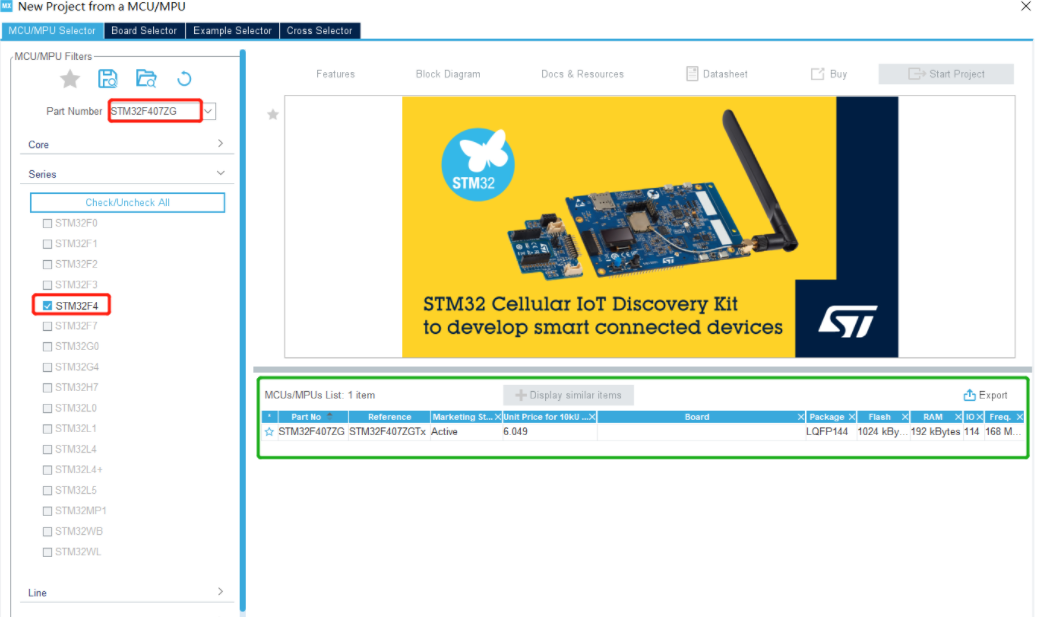Screen dimensions: 1039x617
Task: Check the STM32L0 series checkbox
Action: (x=47, y=408)
